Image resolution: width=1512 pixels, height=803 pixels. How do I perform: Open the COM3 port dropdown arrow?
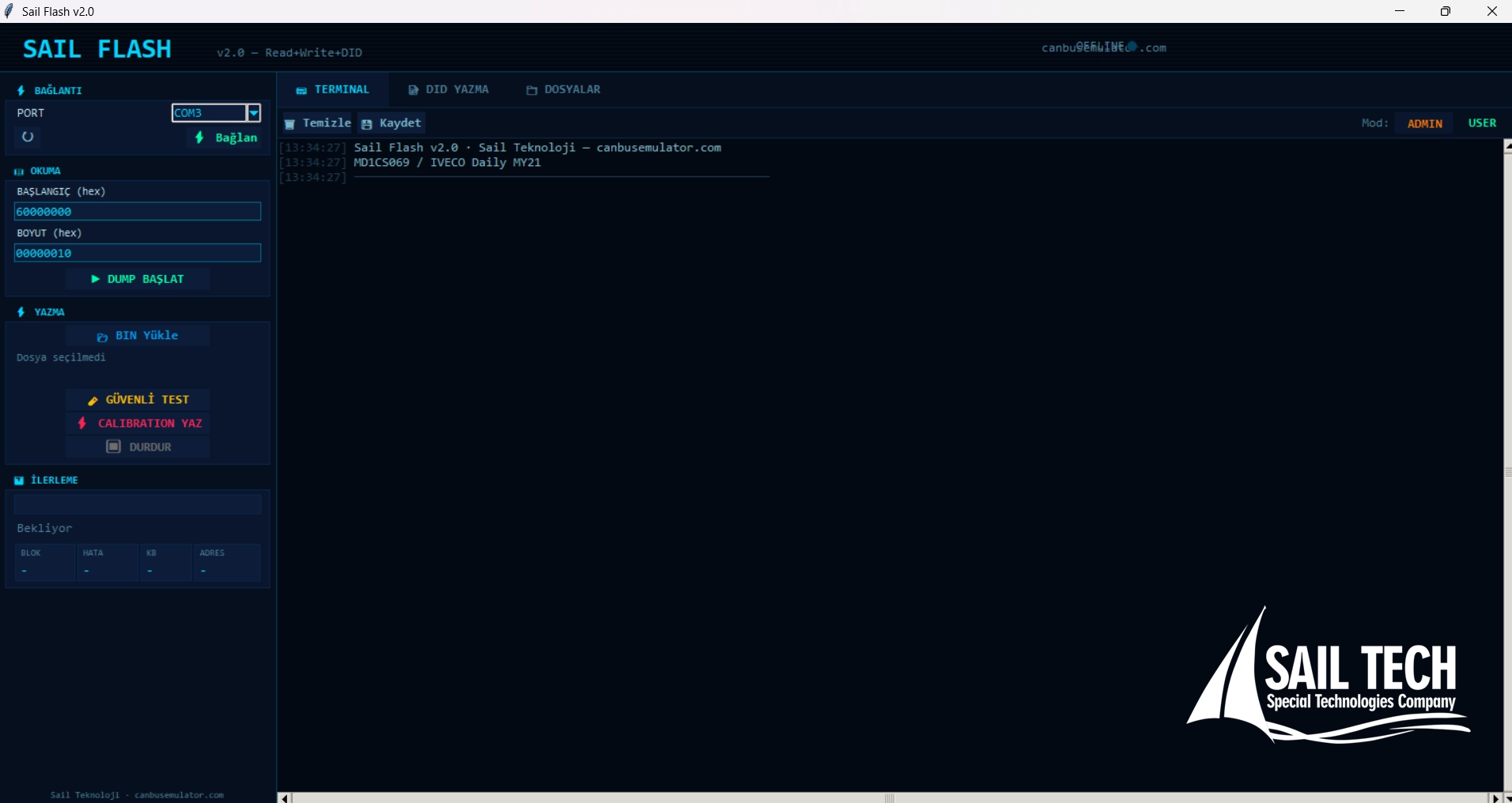pyautogui.click(x=254, y=113)
